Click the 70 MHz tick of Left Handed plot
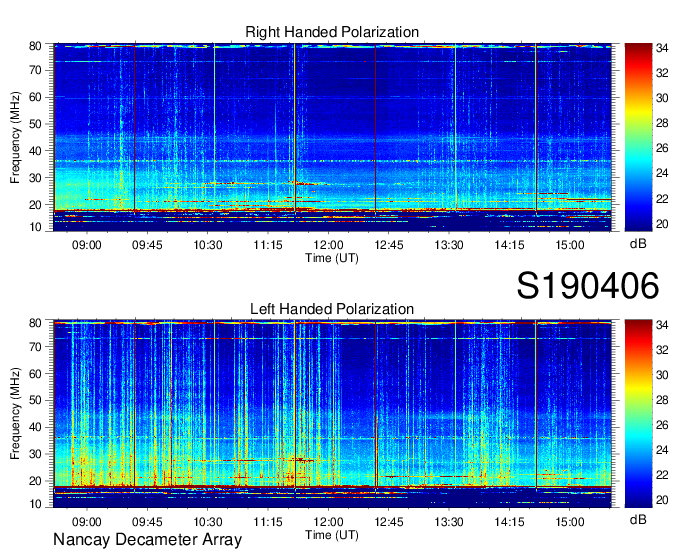 coord(35,347)
